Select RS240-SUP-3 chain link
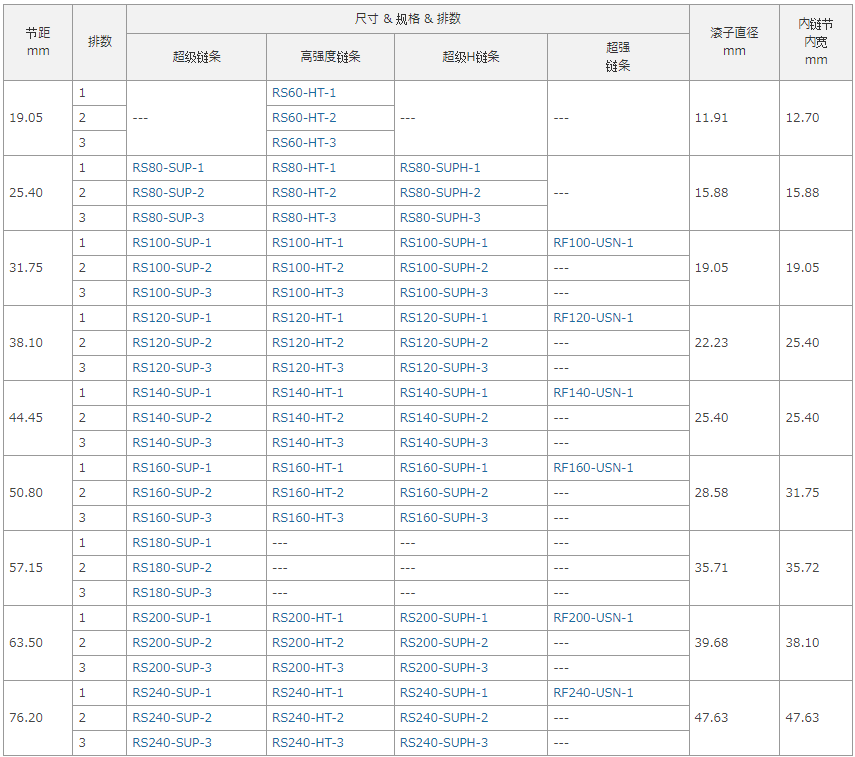This screenshot has height=757, width=855. click(x=172, y=743)
